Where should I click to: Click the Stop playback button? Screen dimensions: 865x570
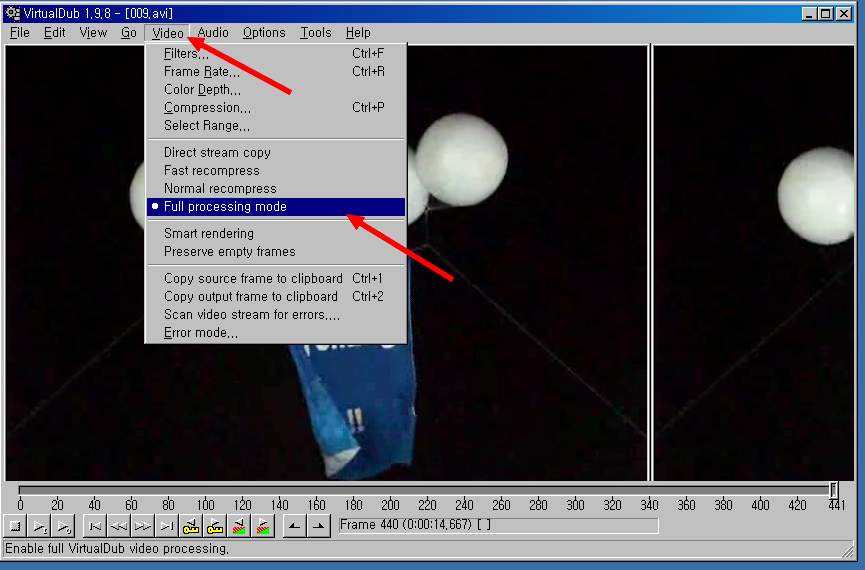(x=15, y=526)
